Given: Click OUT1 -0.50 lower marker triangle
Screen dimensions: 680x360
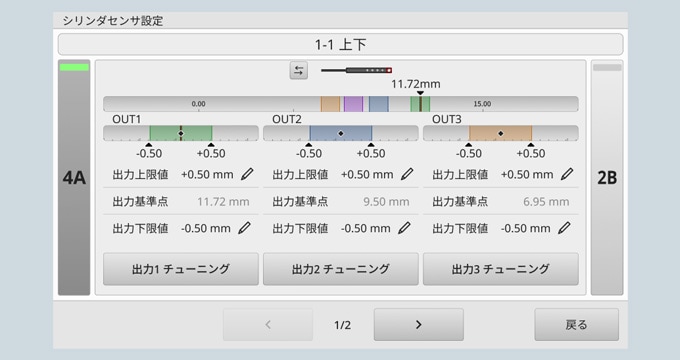Looking at the screenshot, I should pos(149,145).
